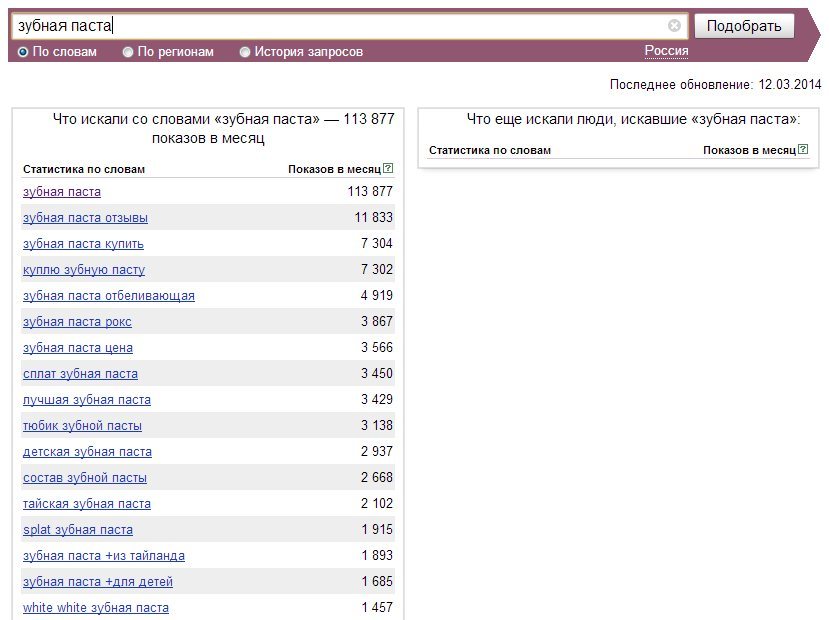Image resolution: width=829 pixels, height=620 pixels.
Task: Click the value '2 102' for тайская
Action: coord(377,503)
